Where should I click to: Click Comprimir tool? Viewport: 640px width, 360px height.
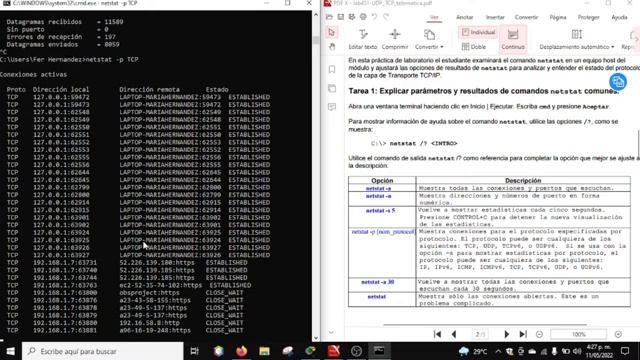[395, 39]
